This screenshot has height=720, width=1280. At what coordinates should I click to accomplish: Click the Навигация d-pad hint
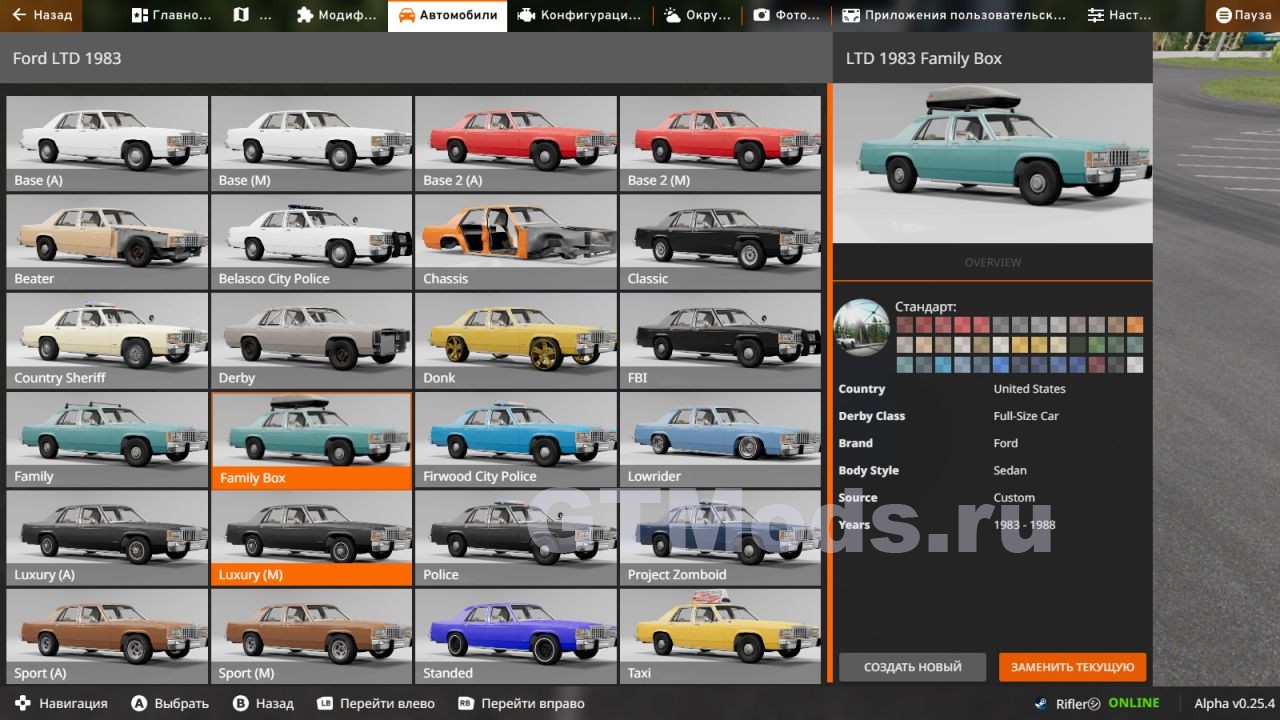click(x=61, y=703)
